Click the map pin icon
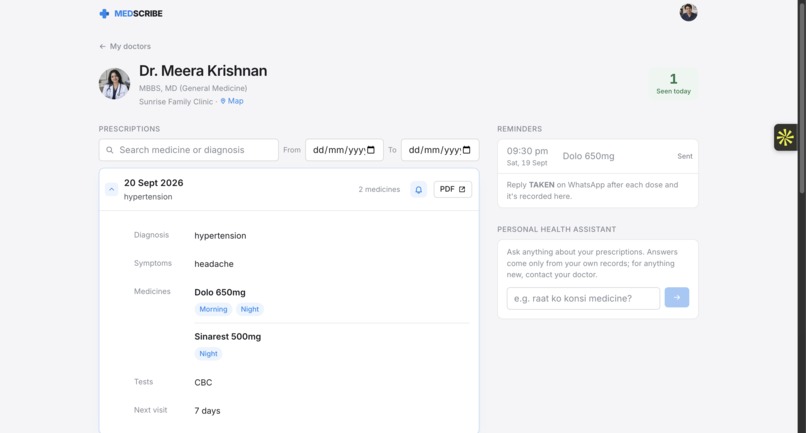Viewport: 806px width, 433px height. tap(223, 101)
